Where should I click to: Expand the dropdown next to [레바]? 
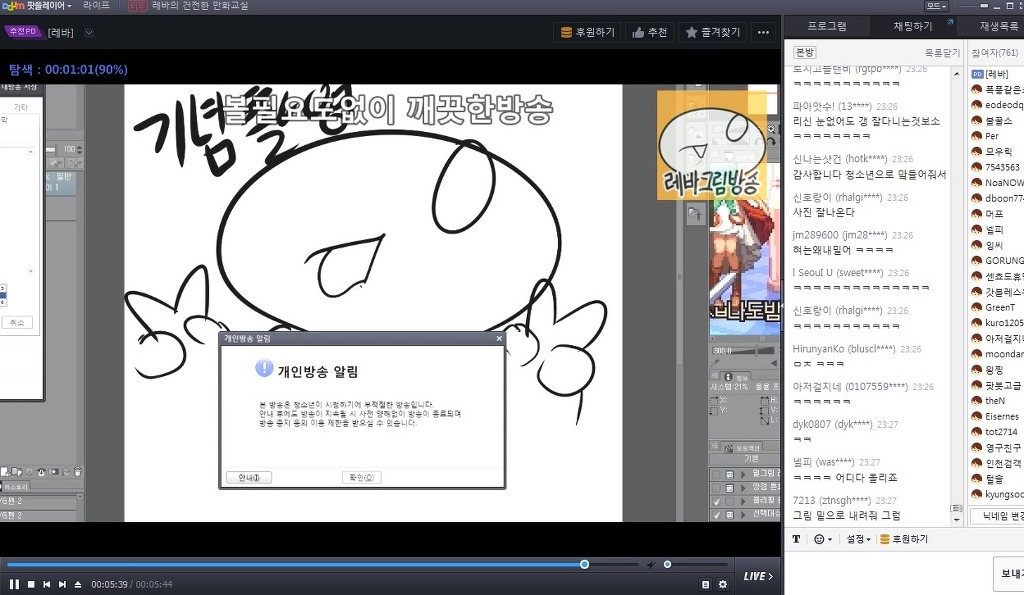[89, 32]
